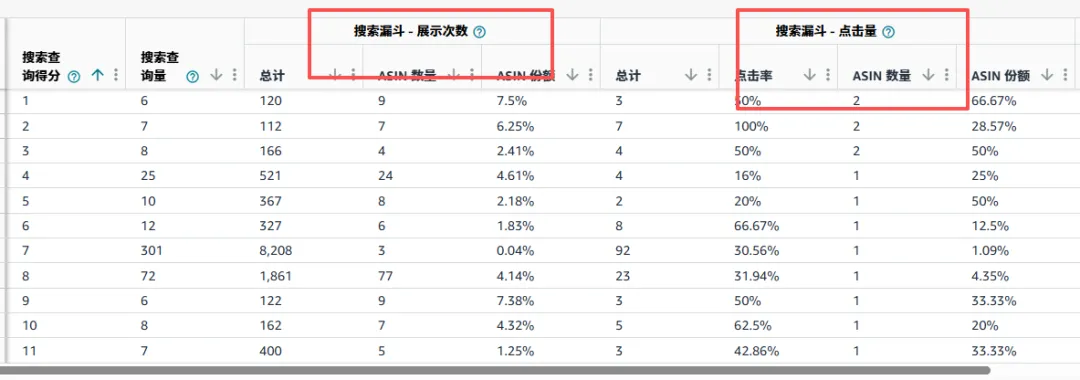Screen dimensions: 1080x380
Task: Click the 搜索漏斗 - 点击量 group header
Action: 826,32
